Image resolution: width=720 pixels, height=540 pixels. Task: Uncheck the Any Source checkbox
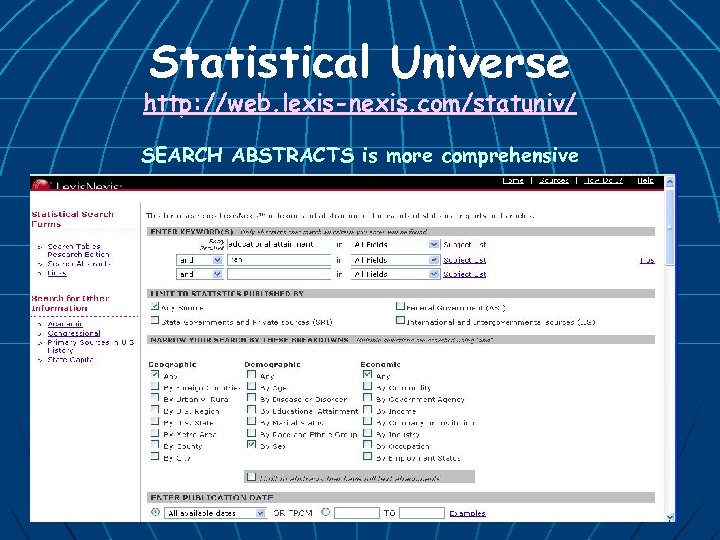(155, 306)
